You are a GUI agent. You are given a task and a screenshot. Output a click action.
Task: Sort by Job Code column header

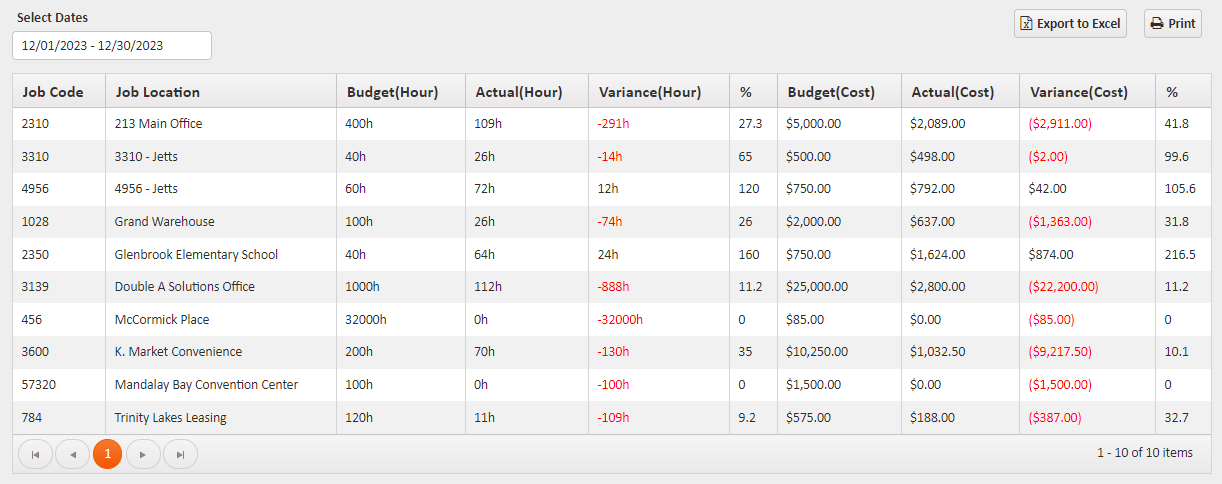(x=52, y=92)
